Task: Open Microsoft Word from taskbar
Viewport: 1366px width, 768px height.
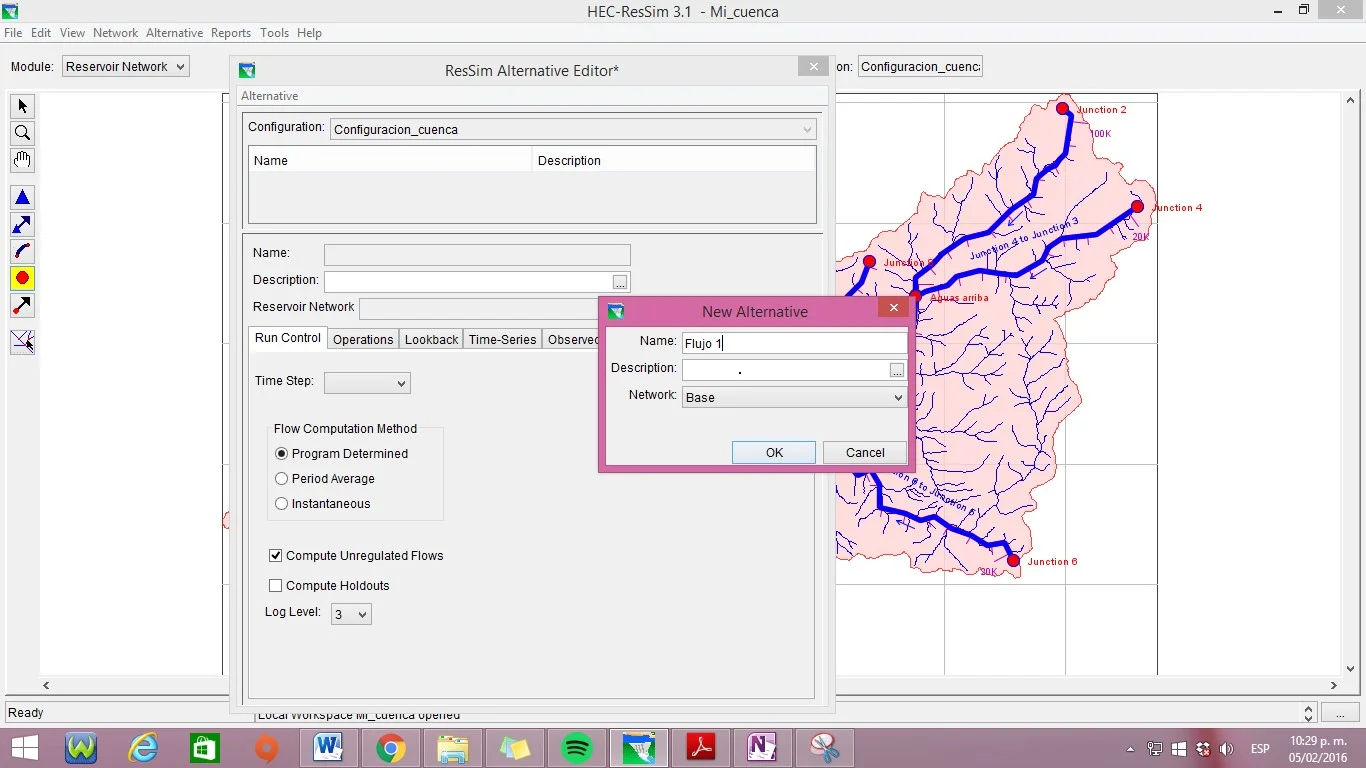Action: (328, 748)
